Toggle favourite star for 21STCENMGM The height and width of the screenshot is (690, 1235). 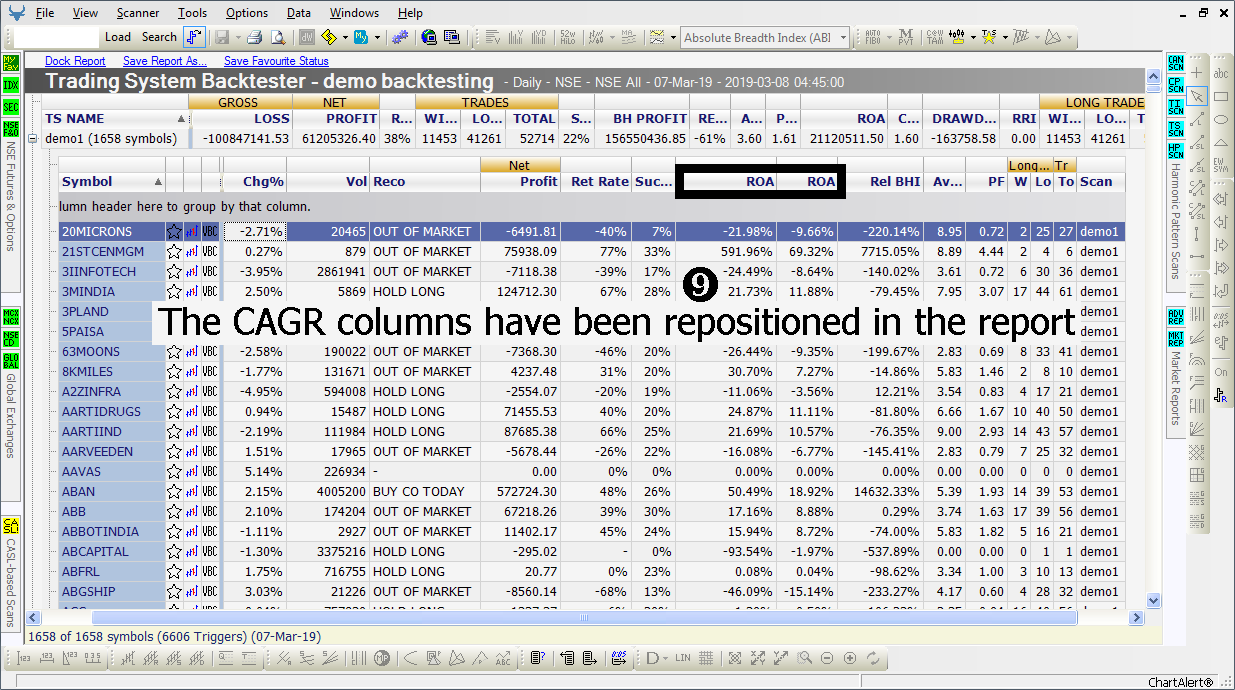[174, 252]
